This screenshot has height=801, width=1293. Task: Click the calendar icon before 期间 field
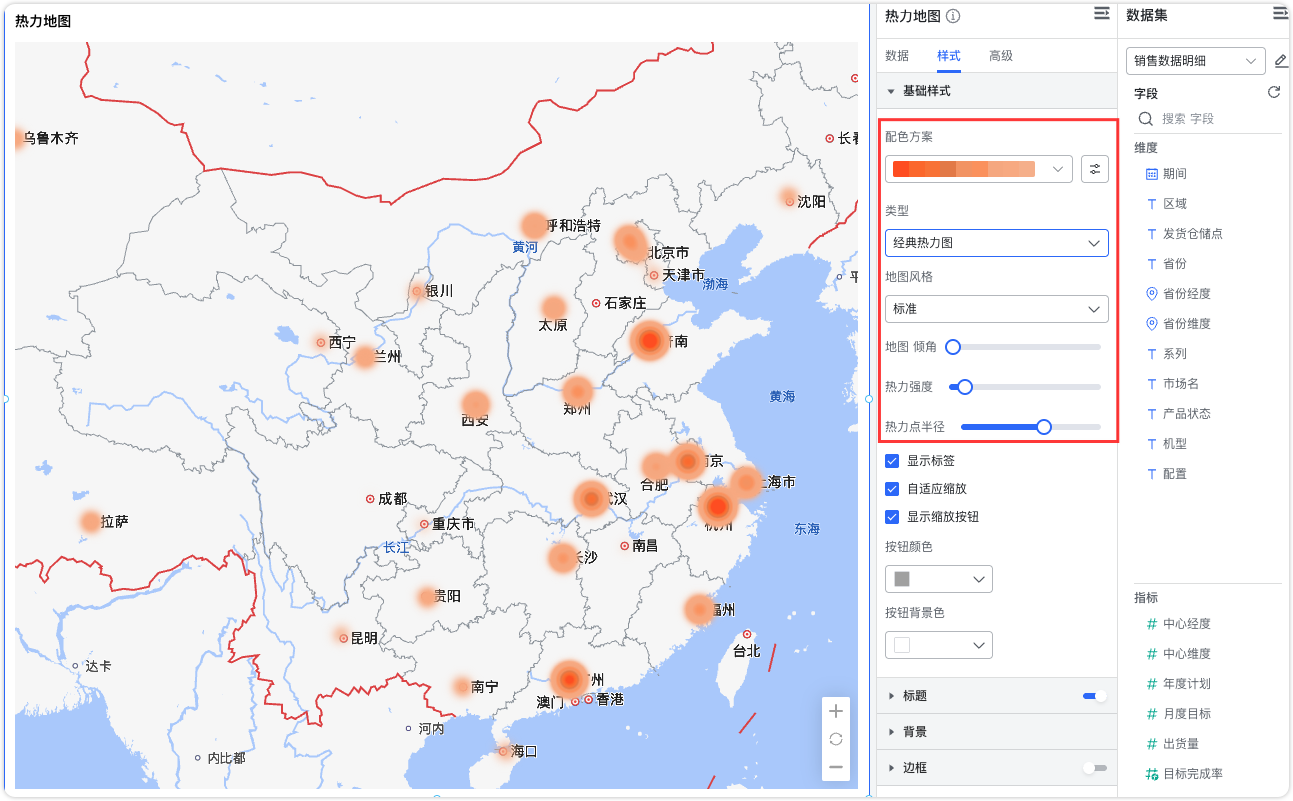coord(1150,173)
